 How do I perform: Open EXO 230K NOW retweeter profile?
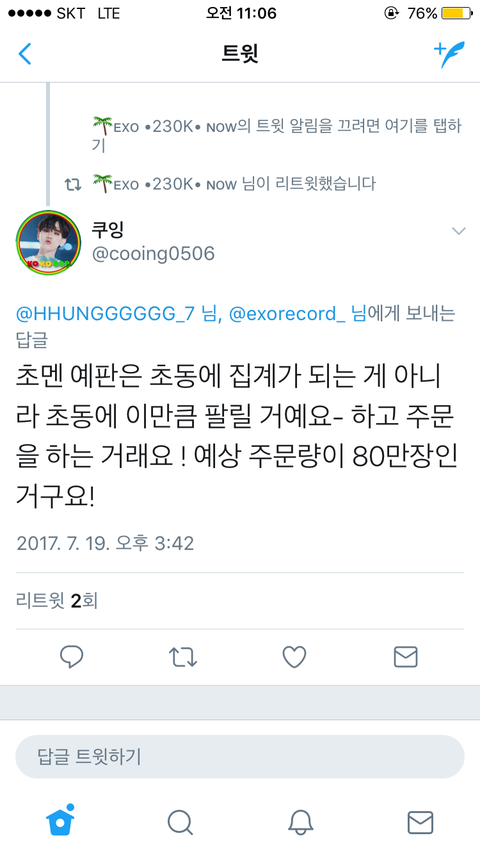click(x=165, y=184)
